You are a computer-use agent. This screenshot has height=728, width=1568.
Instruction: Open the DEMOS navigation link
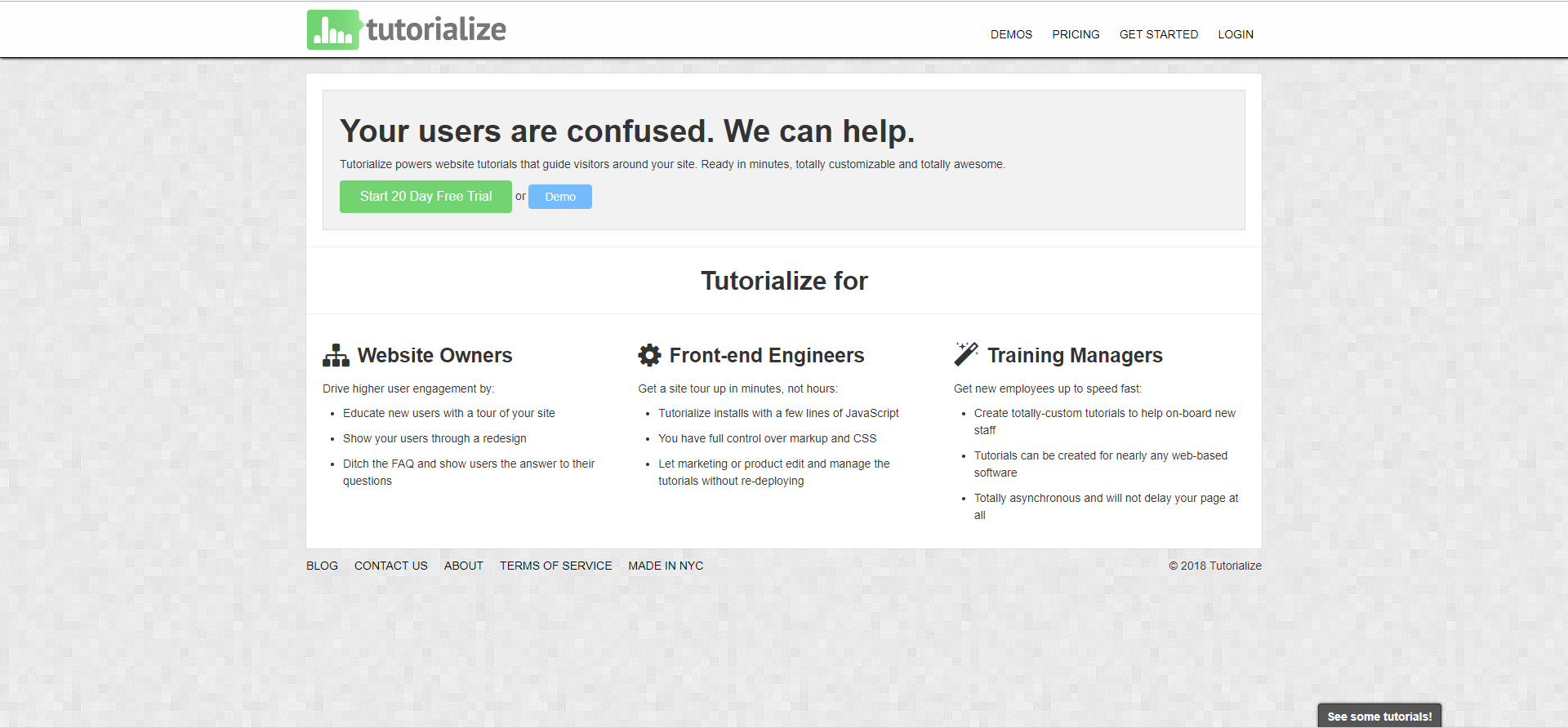click(x=1011, y=34)
